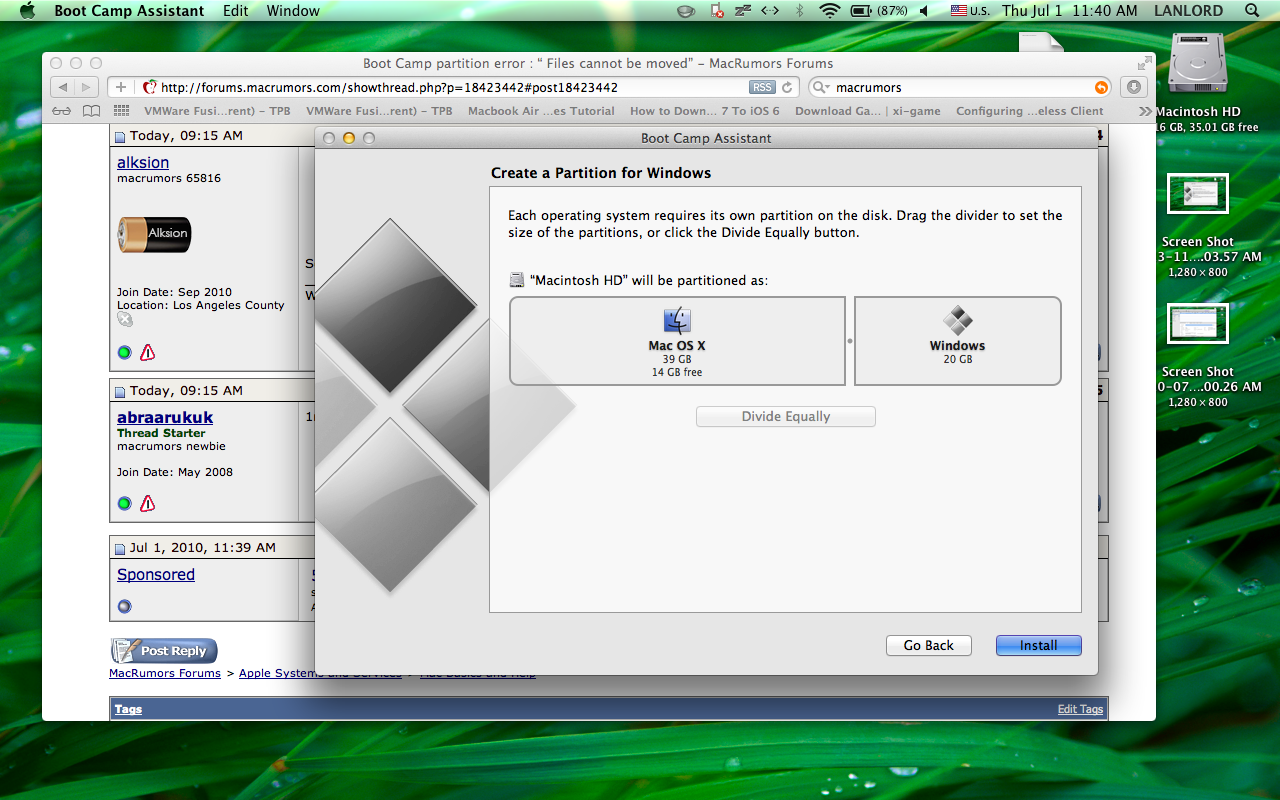Open the Edit menu
This screenshot has width=1280, height=800.
[236, 11]
